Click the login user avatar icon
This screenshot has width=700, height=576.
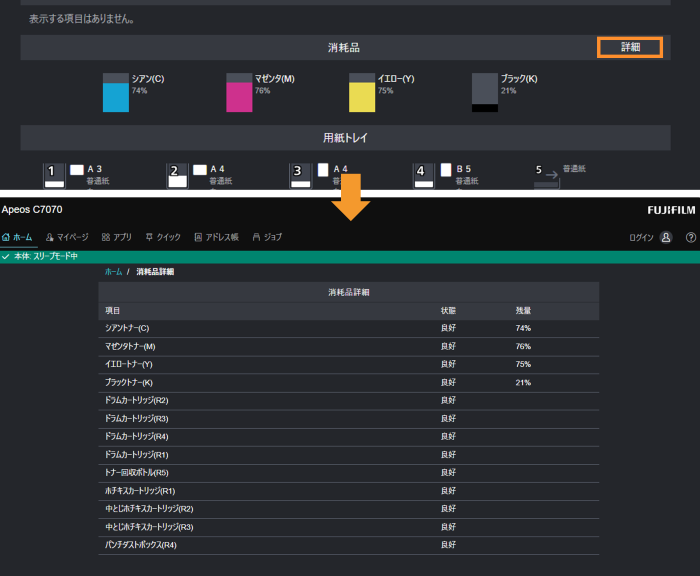click(x=666, y=238)
